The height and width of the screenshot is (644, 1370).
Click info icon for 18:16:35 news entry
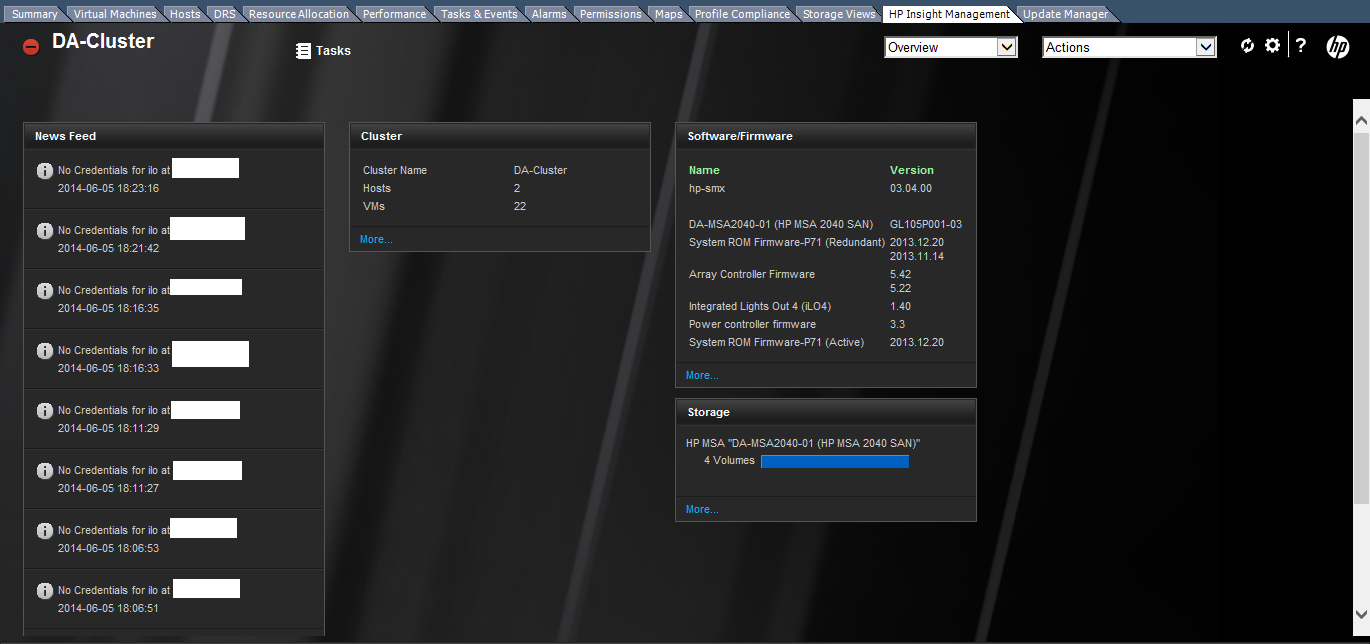[45, 291]
